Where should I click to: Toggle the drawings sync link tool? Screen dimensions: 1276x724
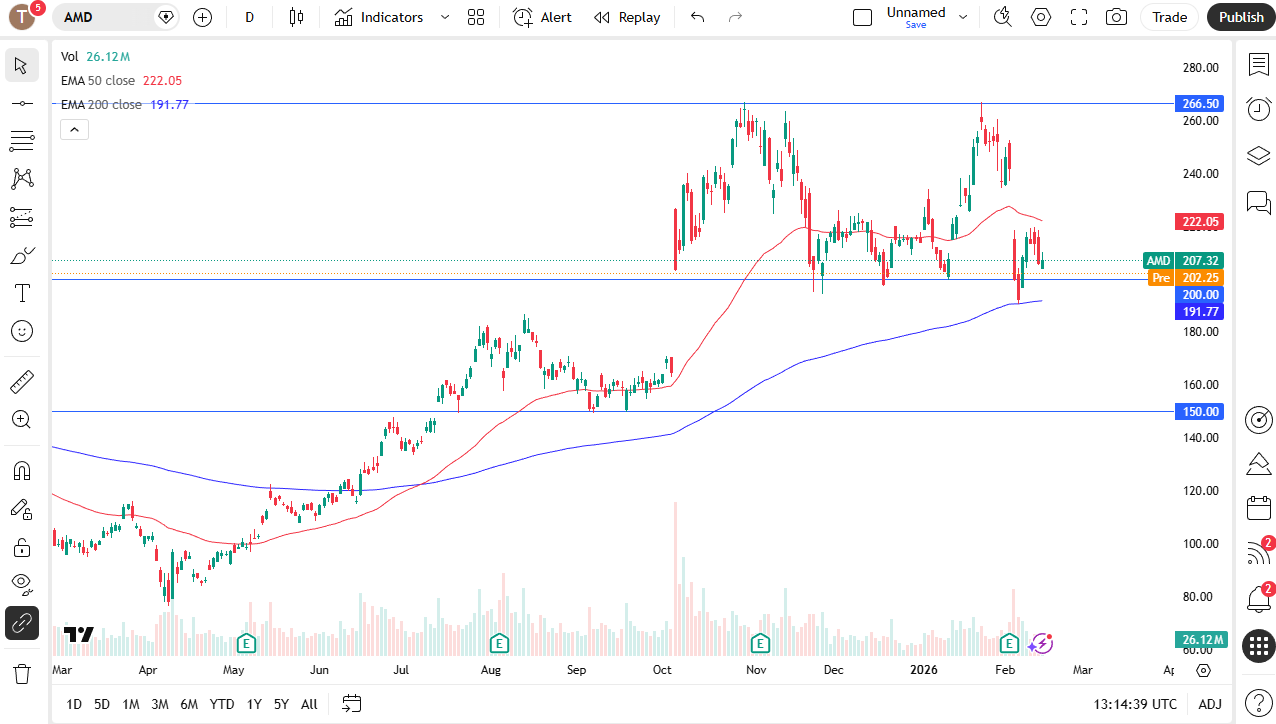[21, 623]
